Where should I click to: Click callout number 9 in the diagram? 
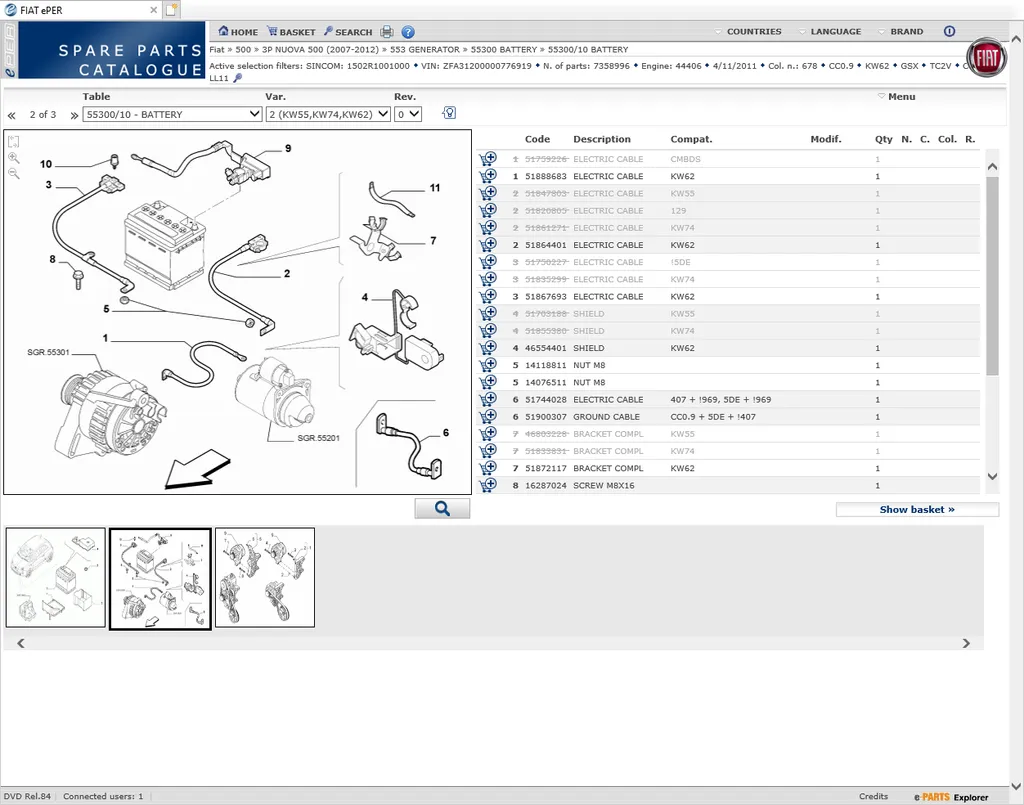(x=288, y=148)
